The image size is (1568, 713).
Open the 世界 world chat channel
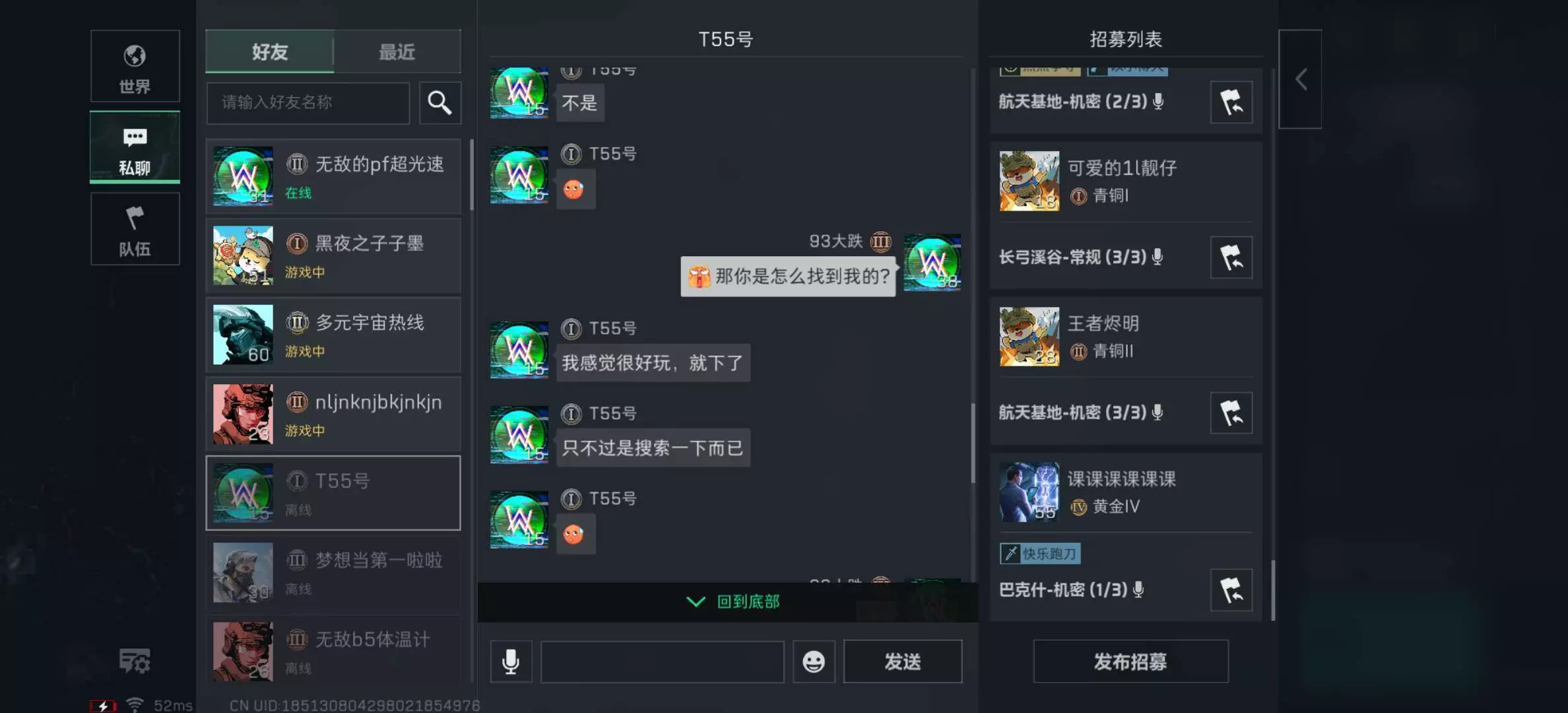[135, 66]
